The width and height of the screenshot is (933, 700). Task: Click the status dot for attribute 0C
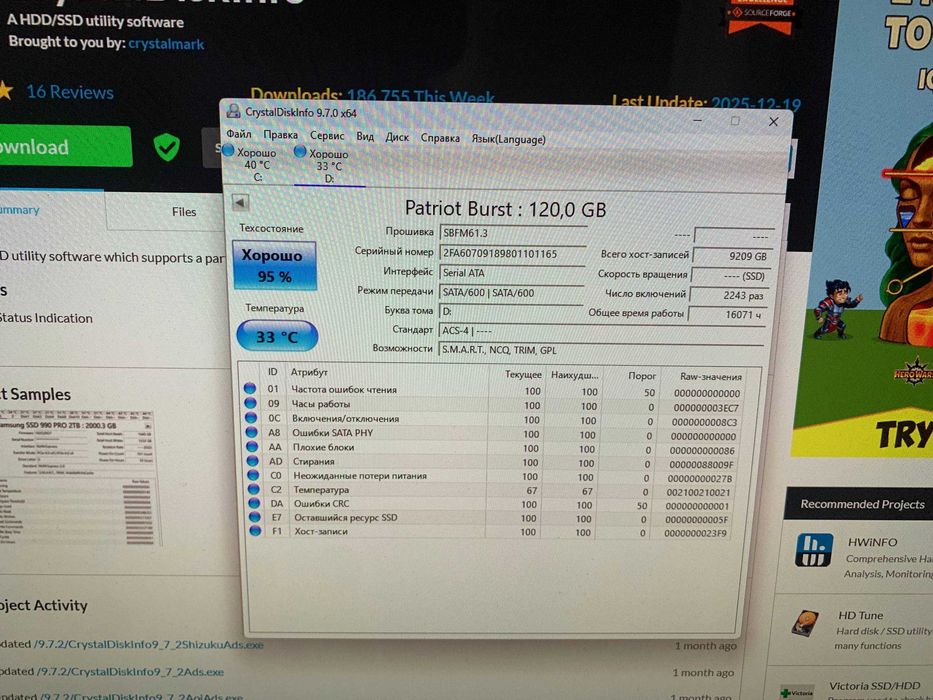point(251,417)
